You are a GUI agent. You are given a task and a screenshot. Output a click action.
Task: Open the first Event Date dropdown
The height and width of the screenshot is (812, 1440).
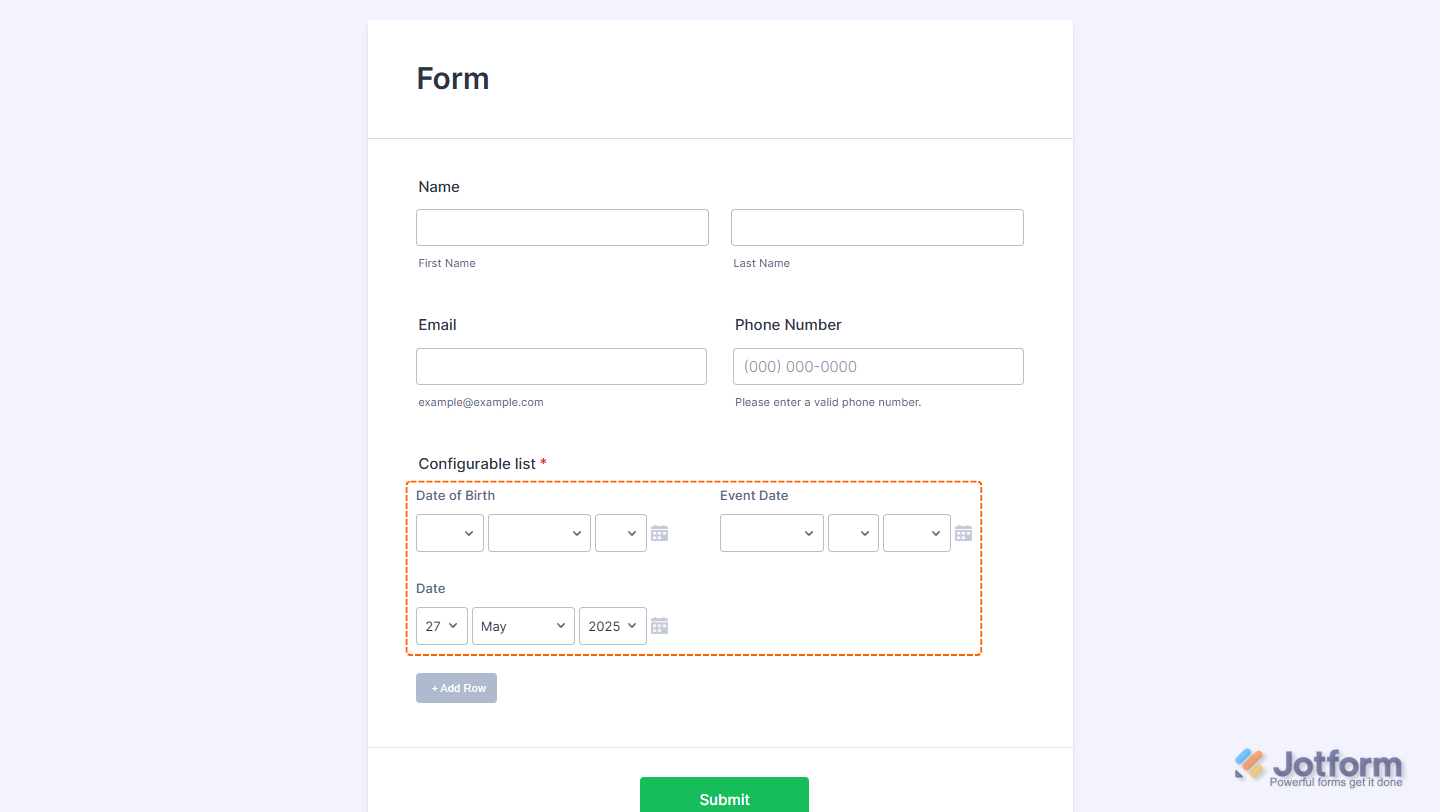[x=771, y=533]
